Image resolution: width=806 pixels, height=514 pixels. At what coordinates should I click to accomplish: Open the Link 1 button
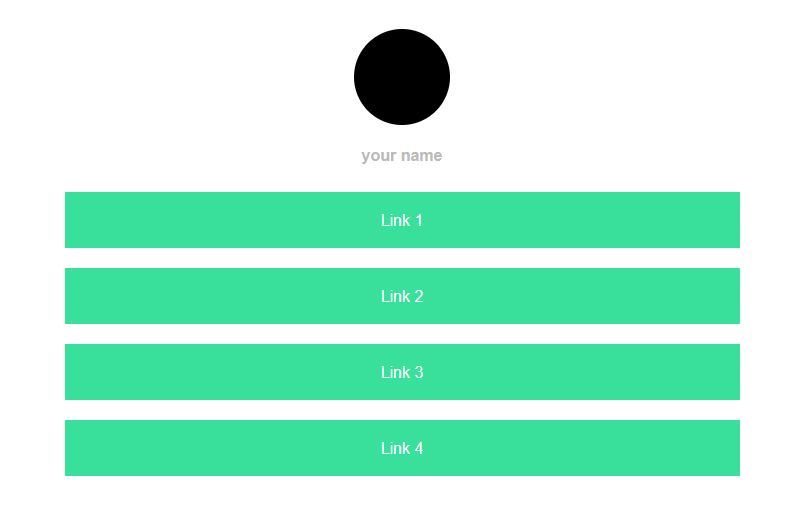click(x=402, y=220)
